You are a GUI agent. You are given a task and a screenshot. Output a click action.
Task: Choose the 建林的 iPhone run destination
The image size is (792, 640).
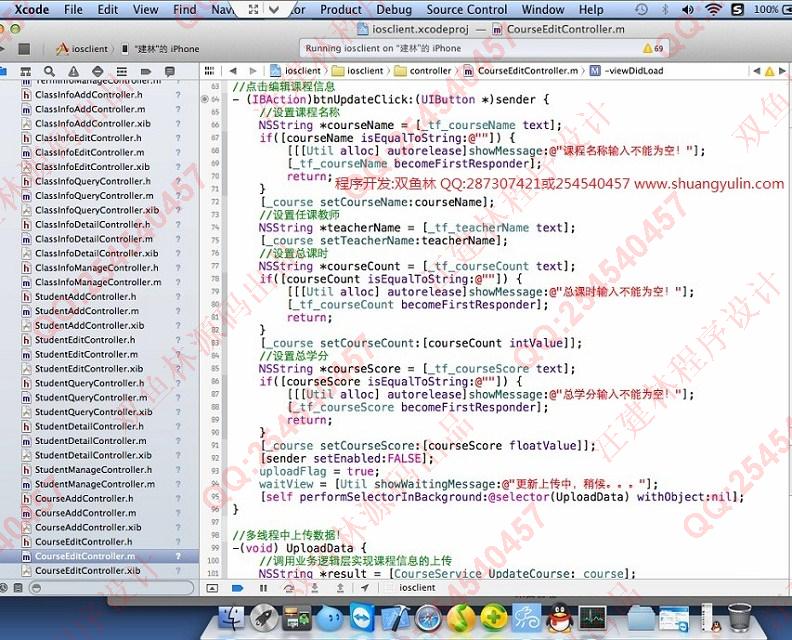point(161,49)
